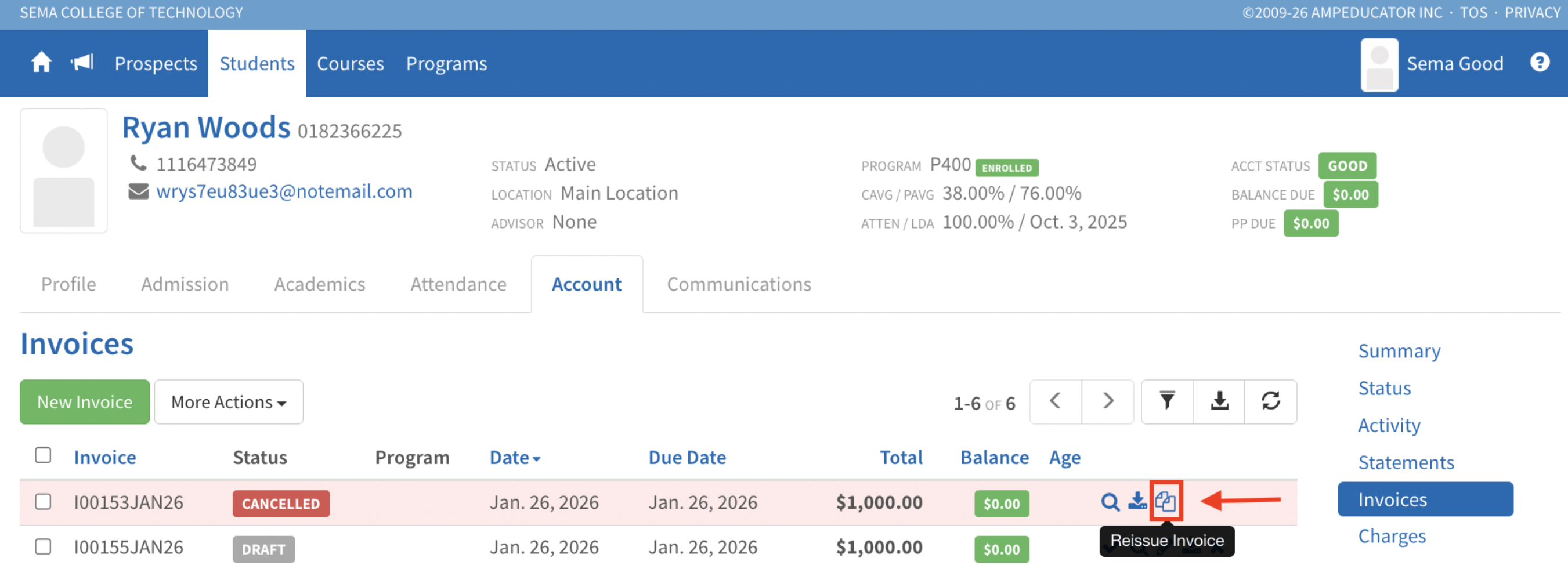Go to next page of invoices

[1107, 401]
